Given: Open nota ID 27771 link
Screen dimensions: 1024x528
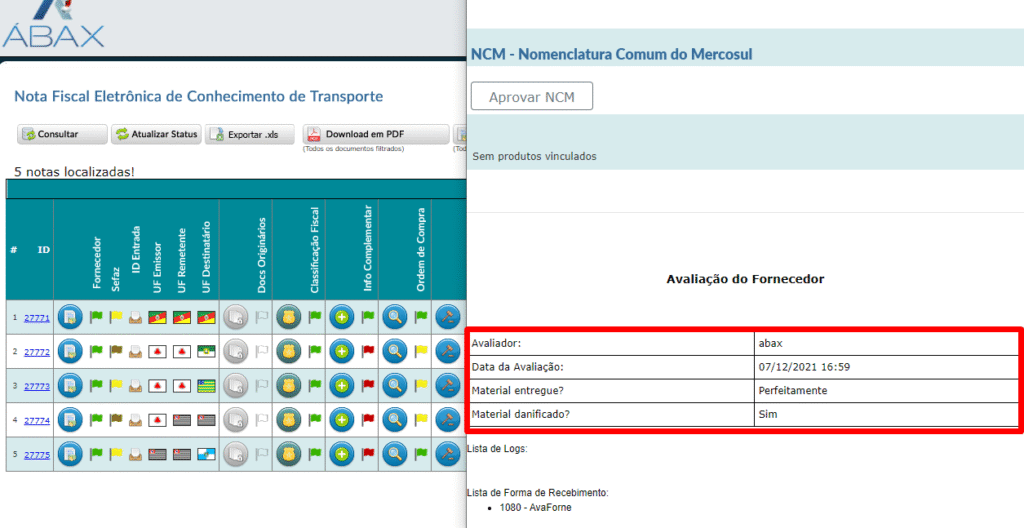Looking at the screenshot, I should (36, 318).
